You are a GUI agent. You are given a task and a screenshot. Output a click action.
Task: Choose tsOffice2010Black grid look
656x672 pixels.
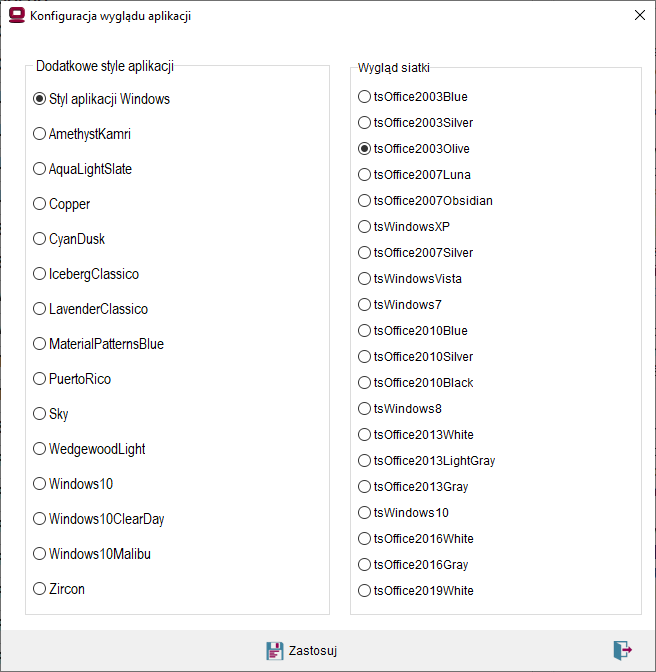[416, 382]
